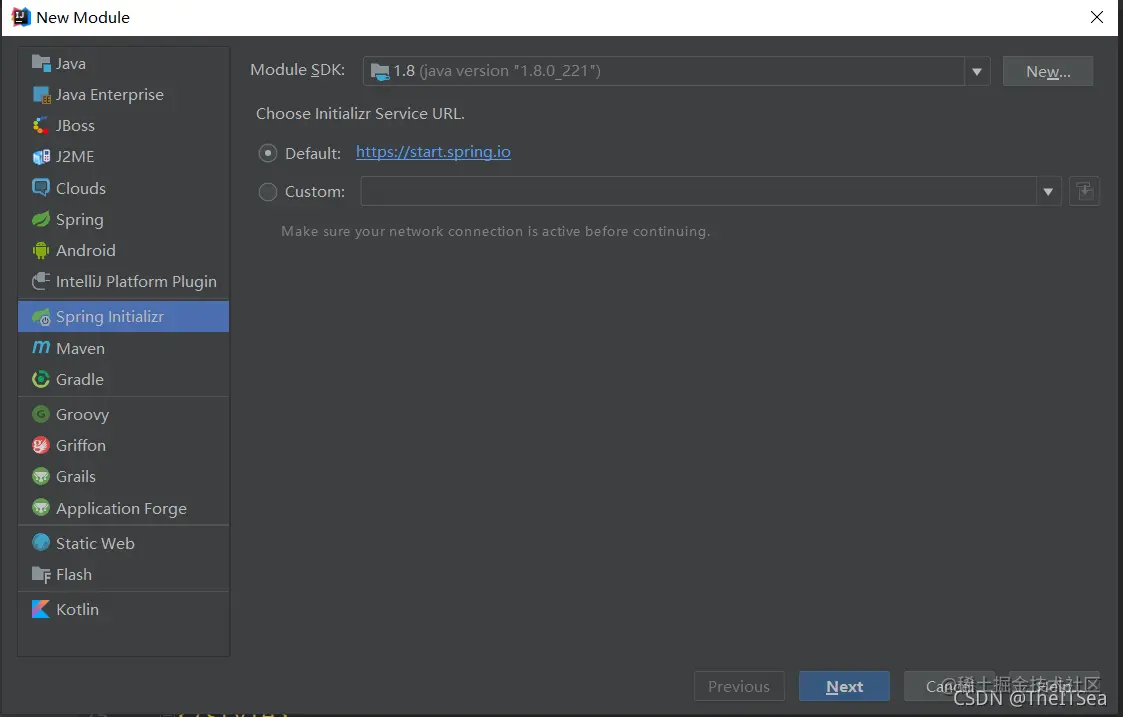The width and height of the screenshot is (1123, 717).
Task: Click the Java Enterprise icon
Action: click(41, 95)
